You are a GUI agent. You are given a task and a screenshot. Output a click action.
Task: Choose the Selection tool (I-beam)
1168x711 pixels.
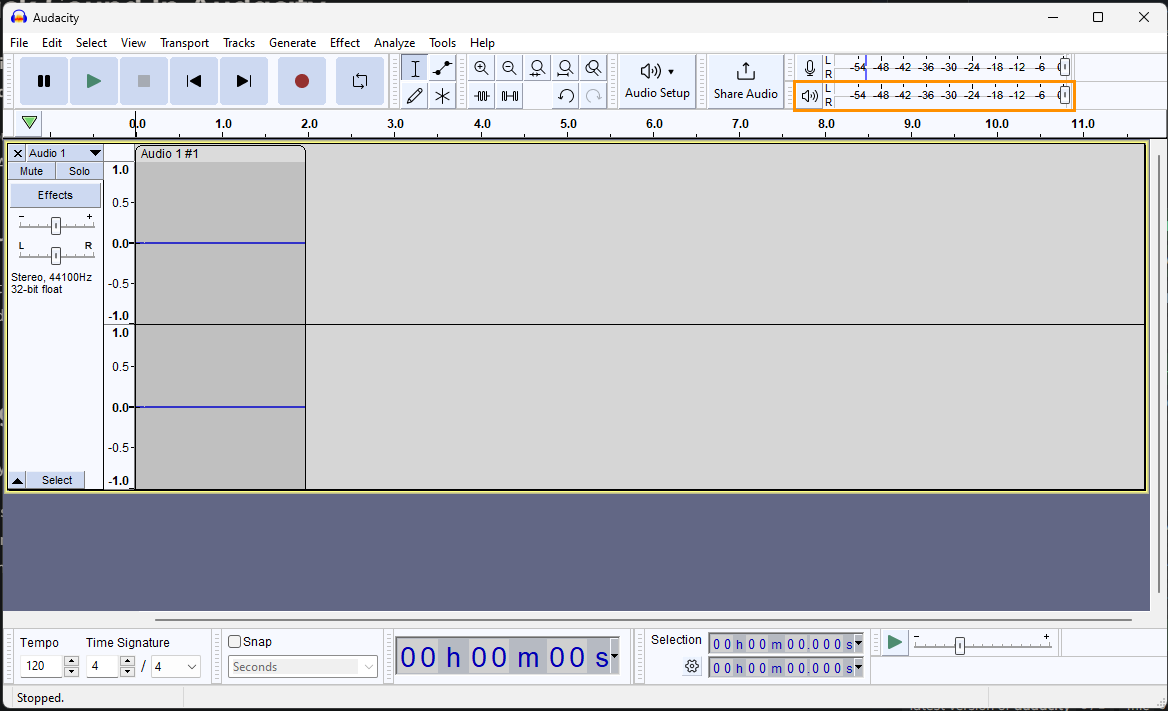coord(415,69)
